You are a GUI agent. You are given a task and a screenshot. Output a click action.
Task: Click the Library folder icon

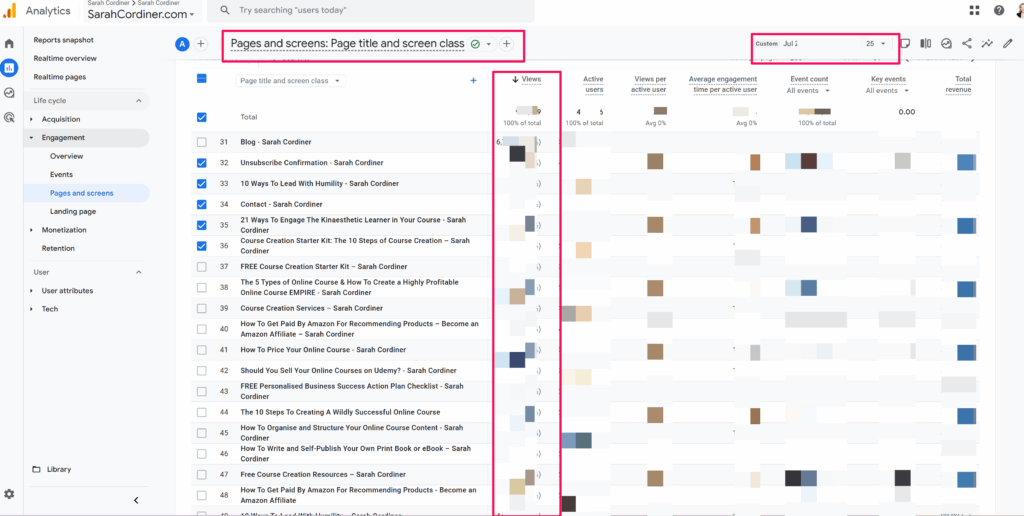click(x=36, y=469)
